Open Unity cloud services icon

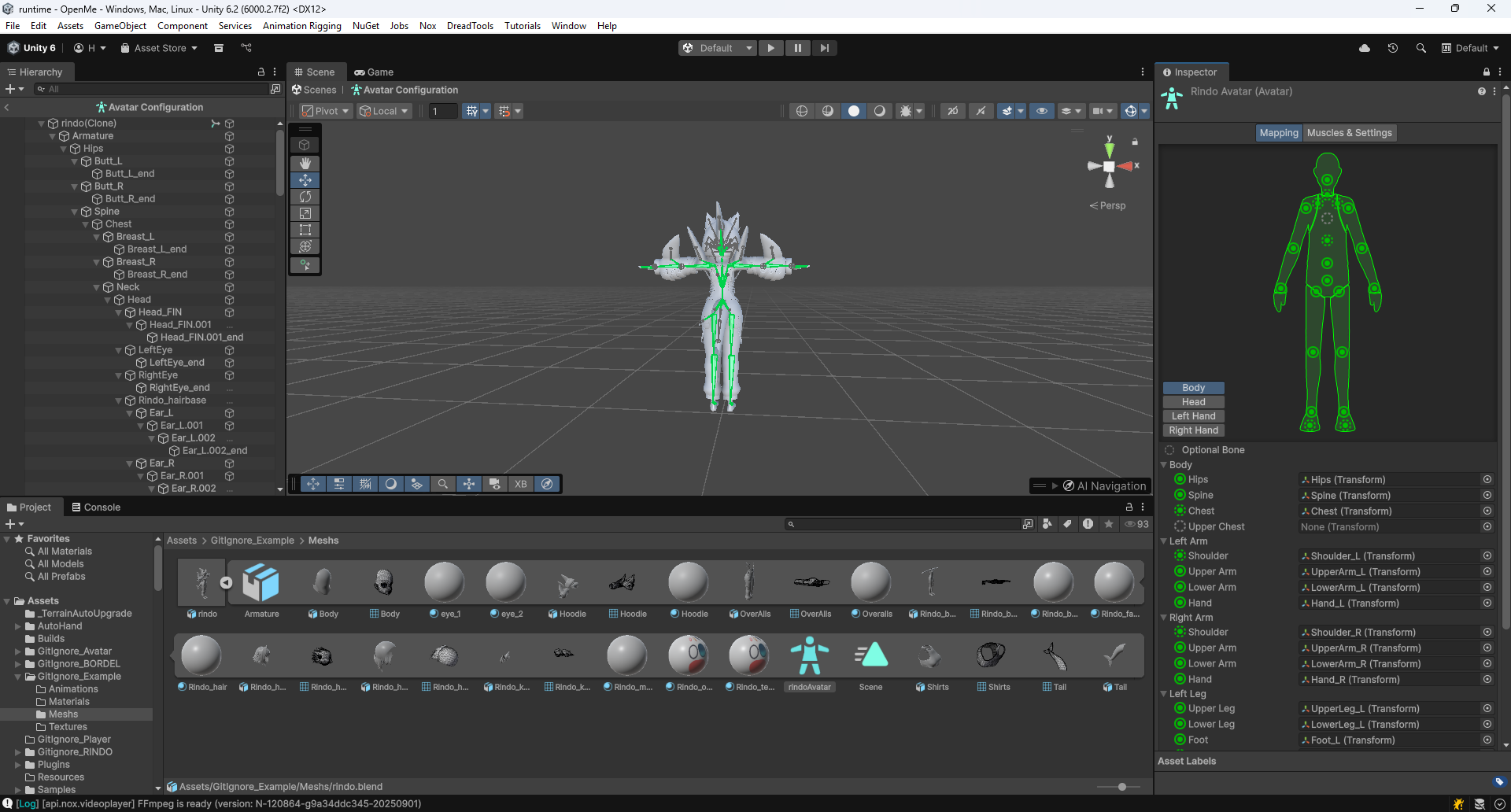click(1365, 48)
